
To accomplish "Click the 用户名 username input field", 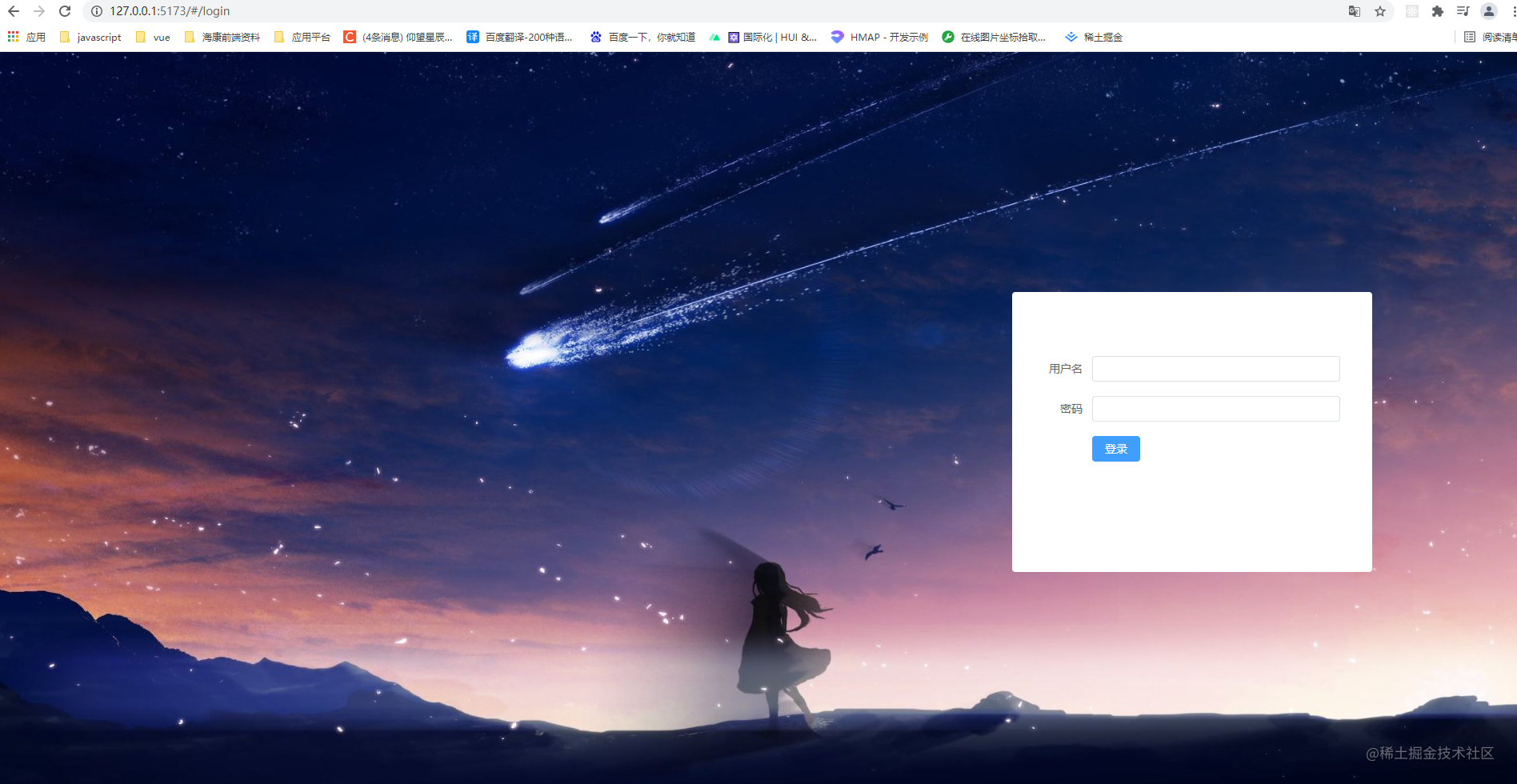I will coord(1215,368).
